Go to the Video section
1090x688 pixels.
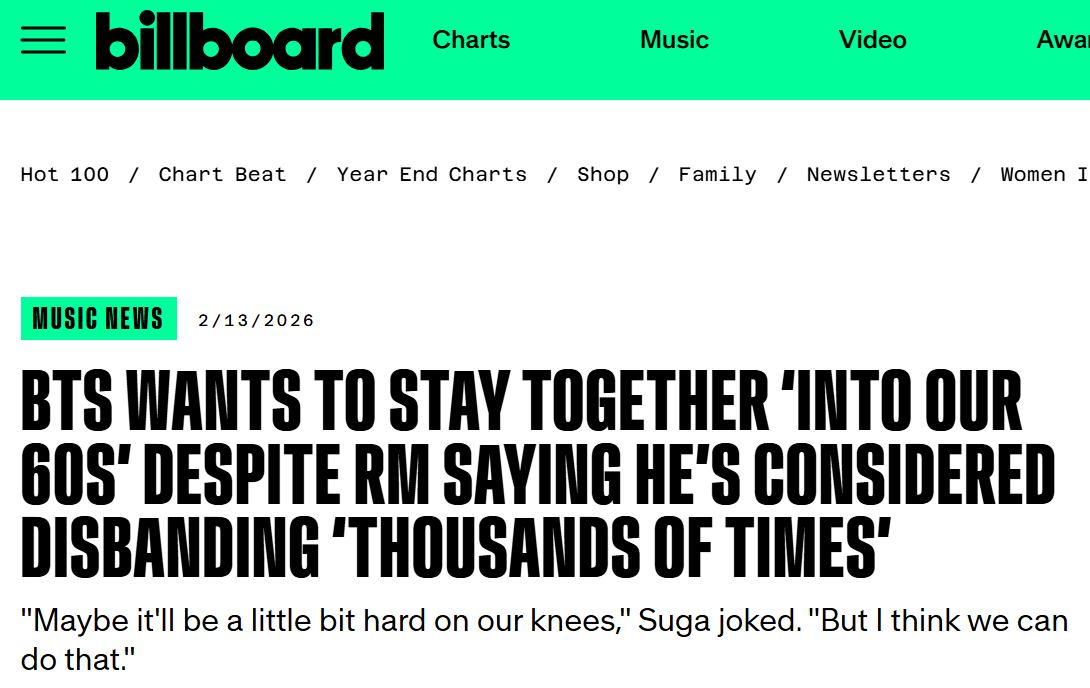[x=872, y=40]
